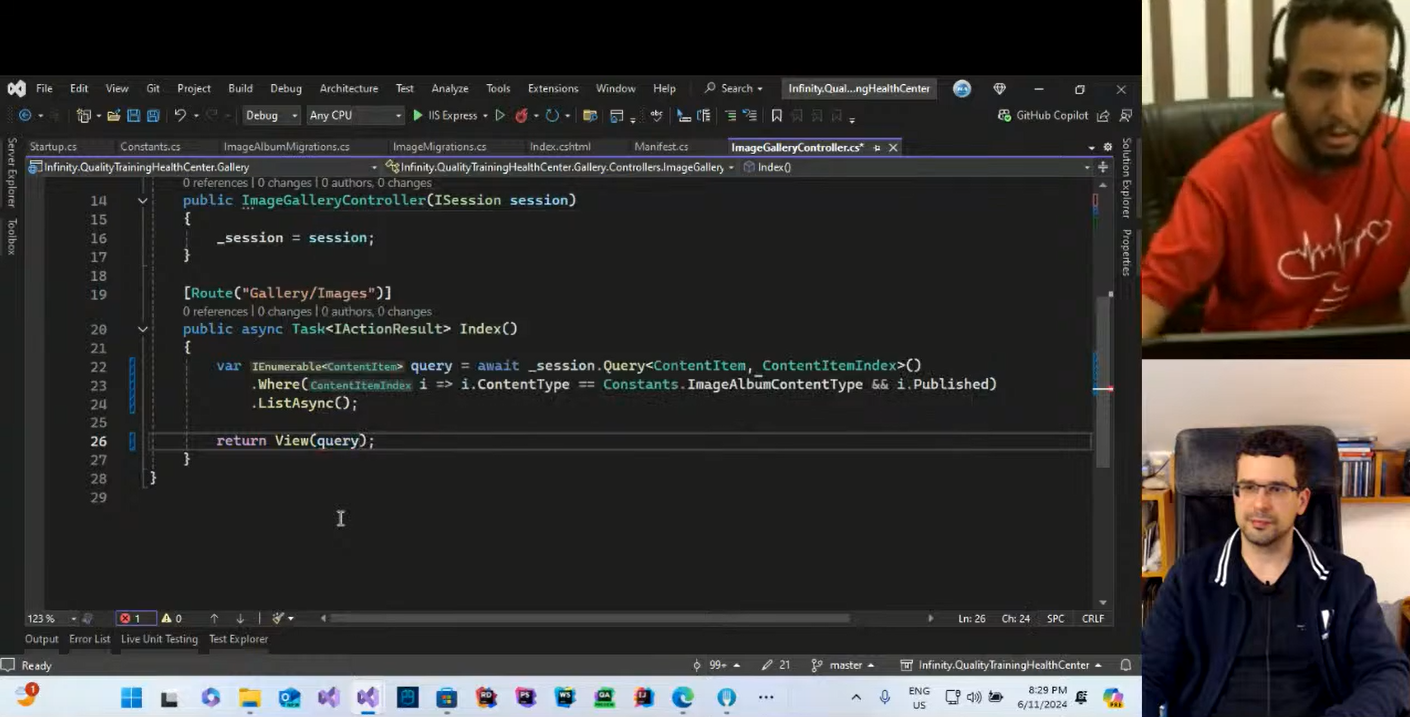
Task: Collapse the Index method on line 20
Action: [143, 329]
